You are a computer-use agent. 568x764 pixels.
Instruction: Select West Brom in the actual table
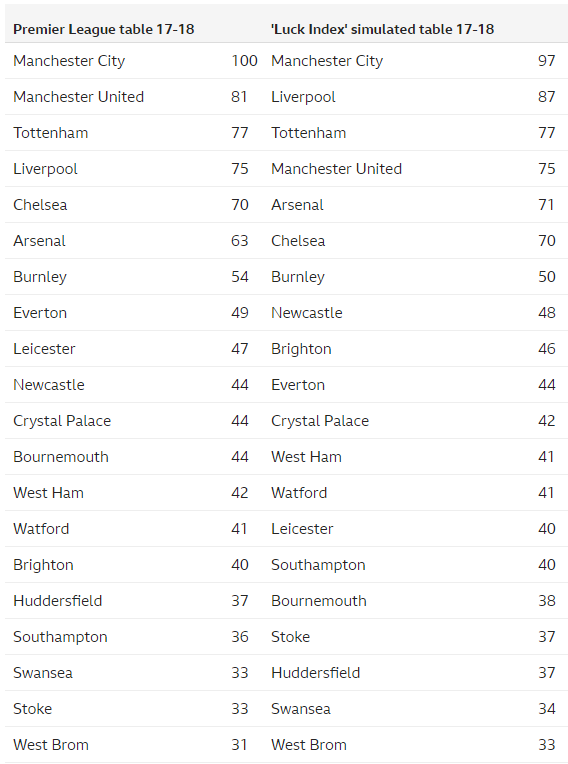(51, 745)
